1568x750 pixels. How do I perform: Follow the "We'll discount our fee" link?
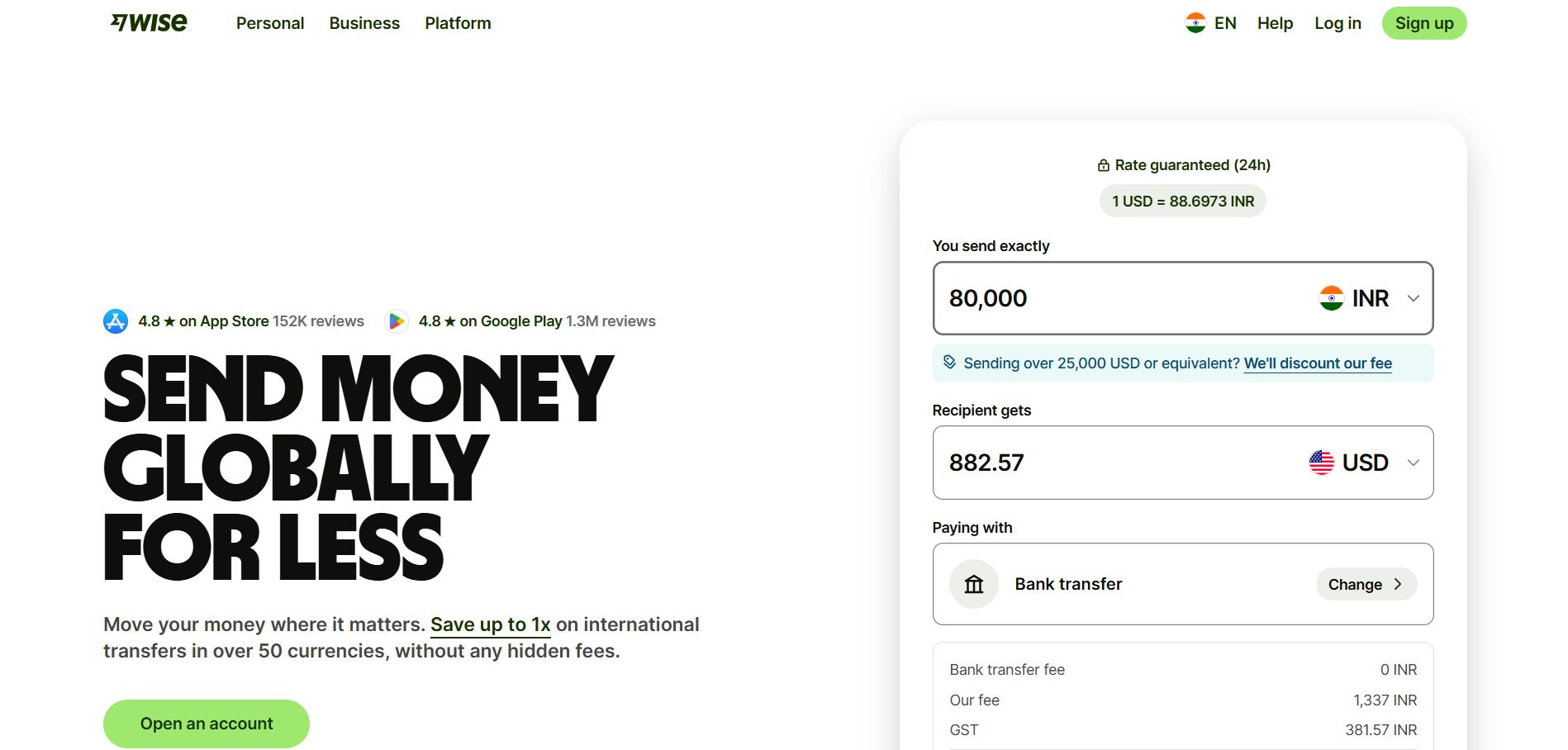pos(1318,363)
